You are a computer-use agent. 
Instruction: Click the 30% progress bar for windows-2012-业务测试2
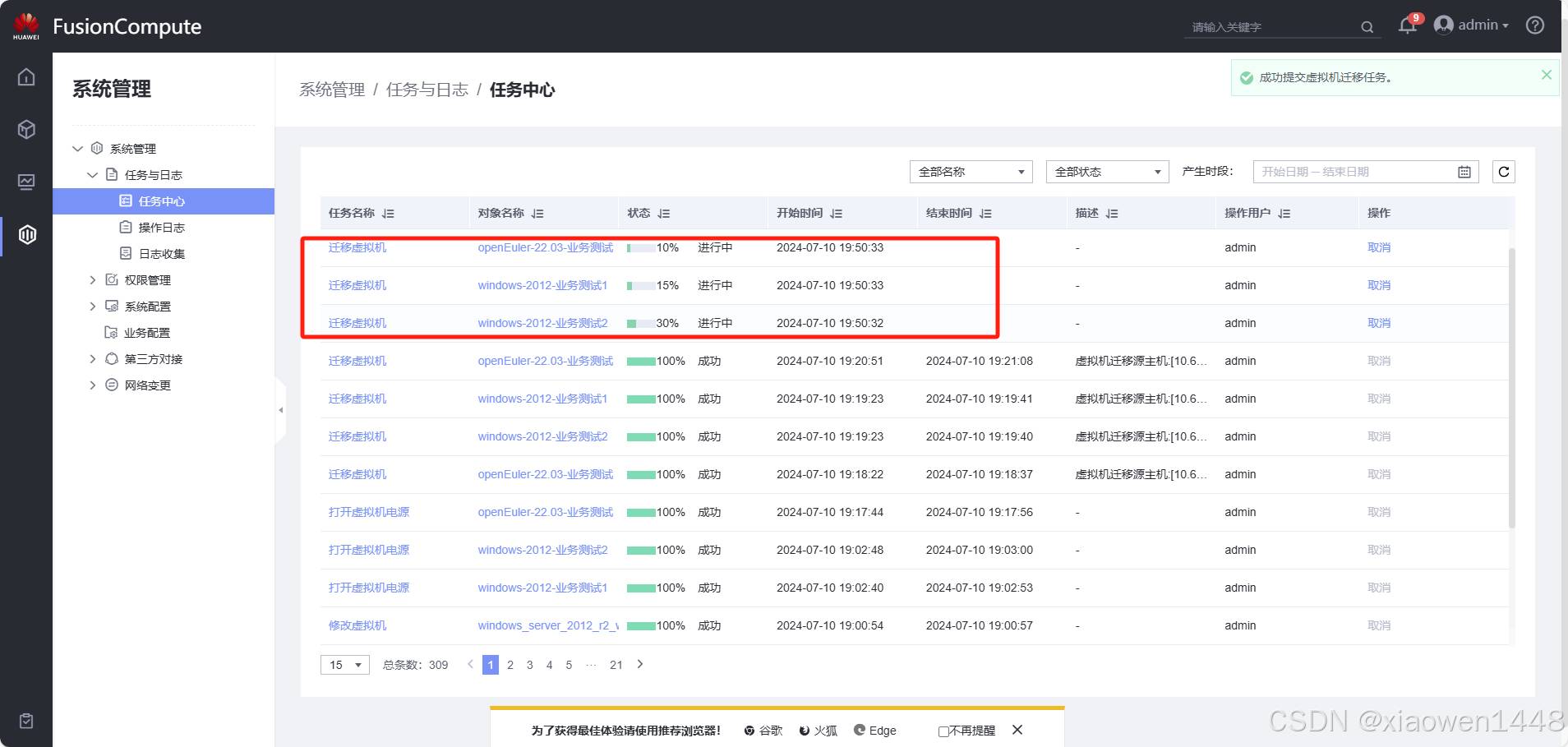point(640,324)
